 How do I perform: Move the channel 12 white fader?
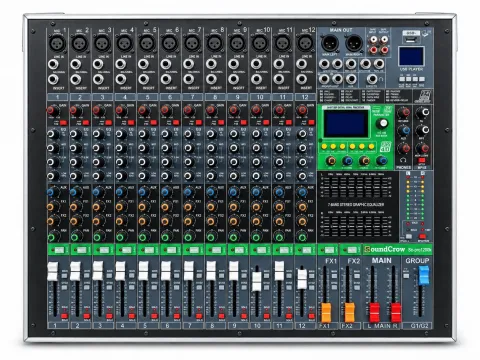(302, 279)
